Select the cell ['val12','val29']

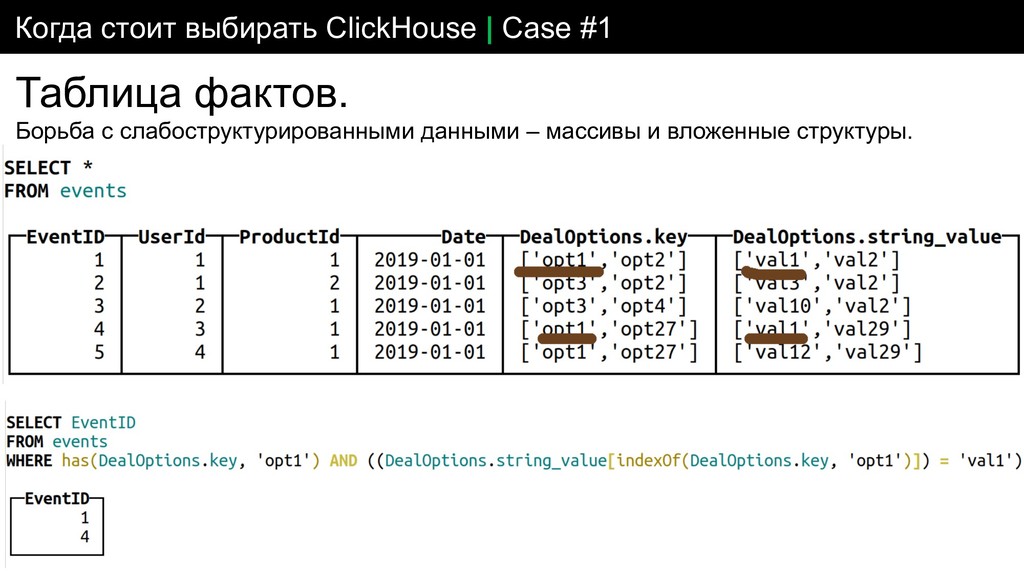[x=827, y=352]
